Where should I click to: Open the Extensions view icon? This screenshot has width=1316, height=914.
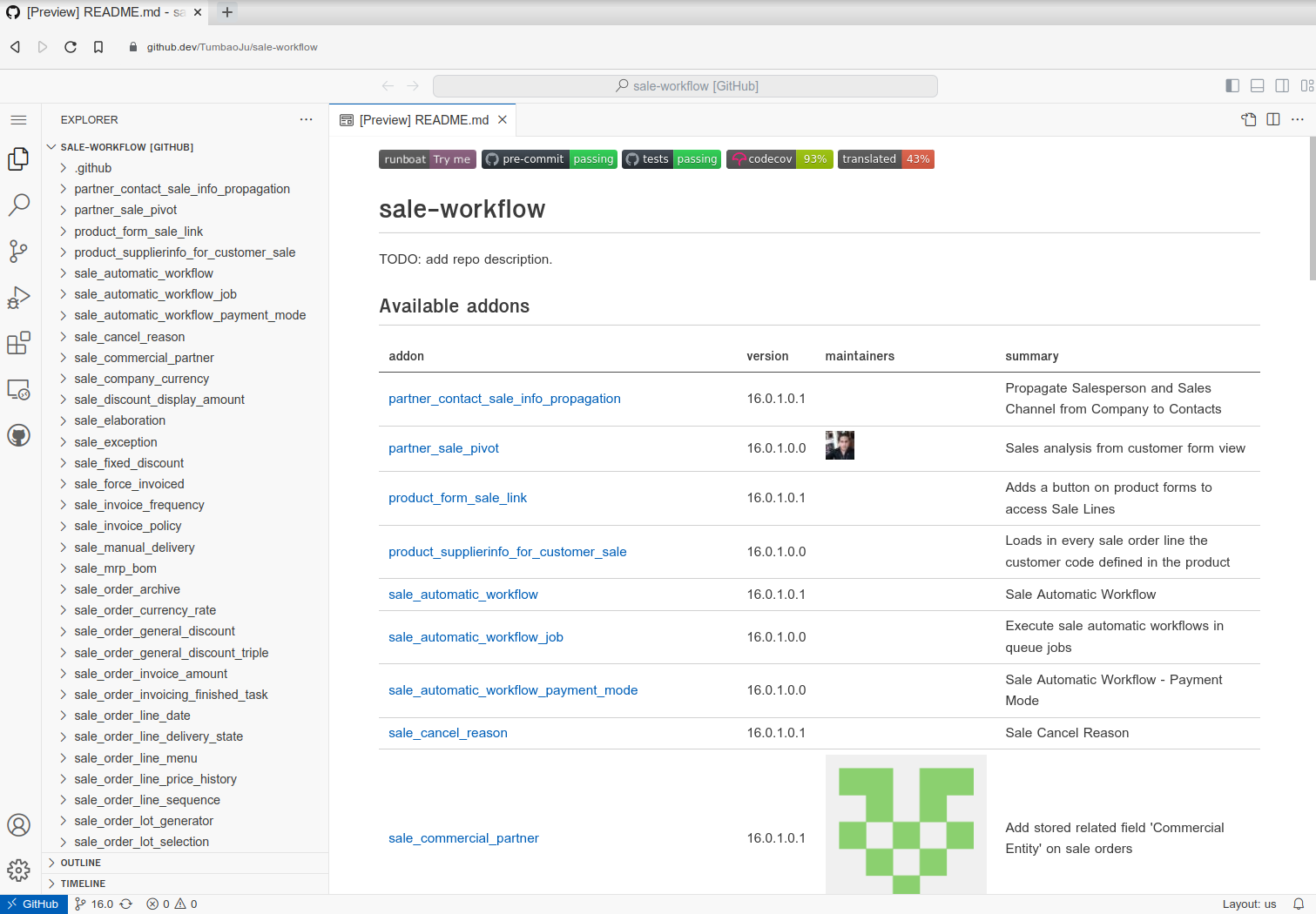click(19, 343)
